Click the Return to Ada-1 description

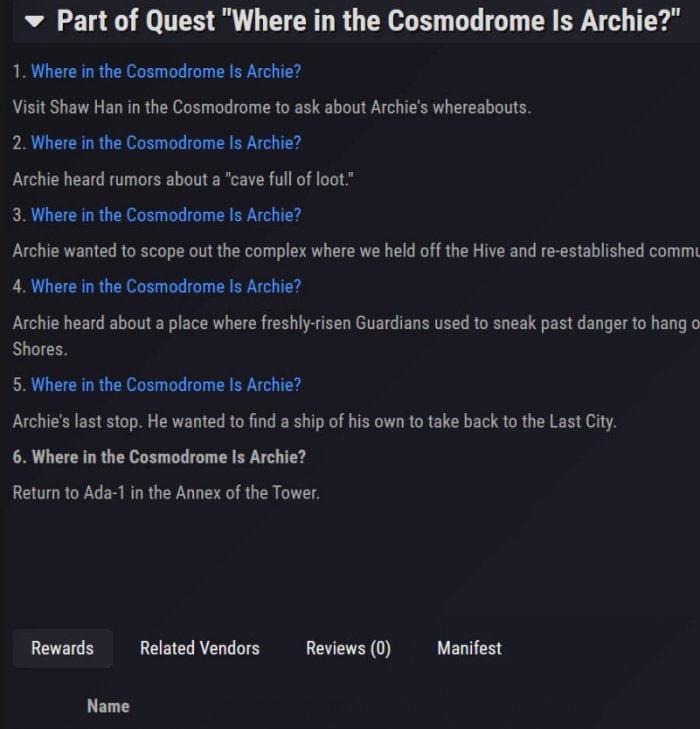(x=166, y=493)
